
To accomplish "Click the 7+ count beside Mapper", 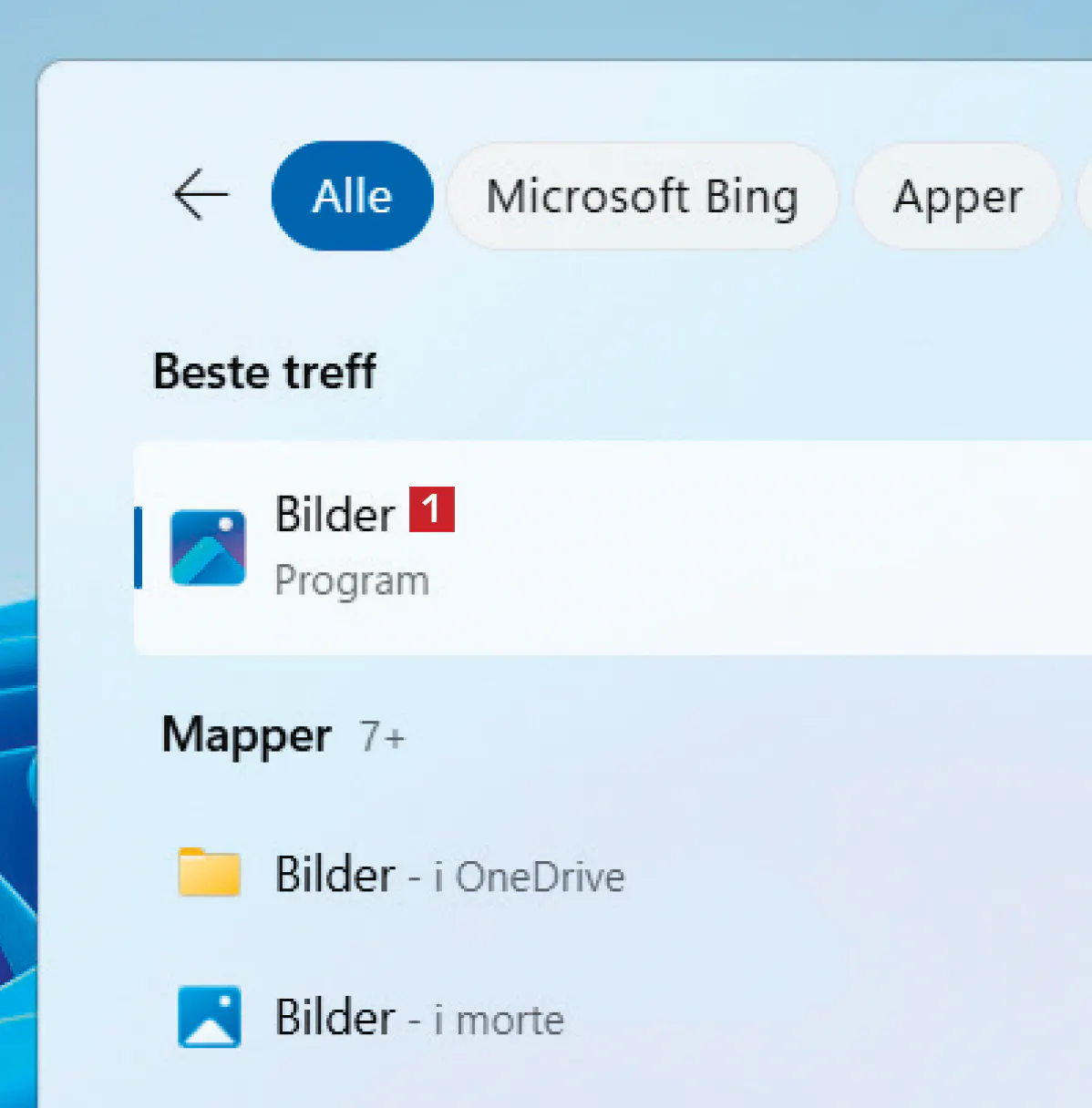I will click(x=382, y=736).
